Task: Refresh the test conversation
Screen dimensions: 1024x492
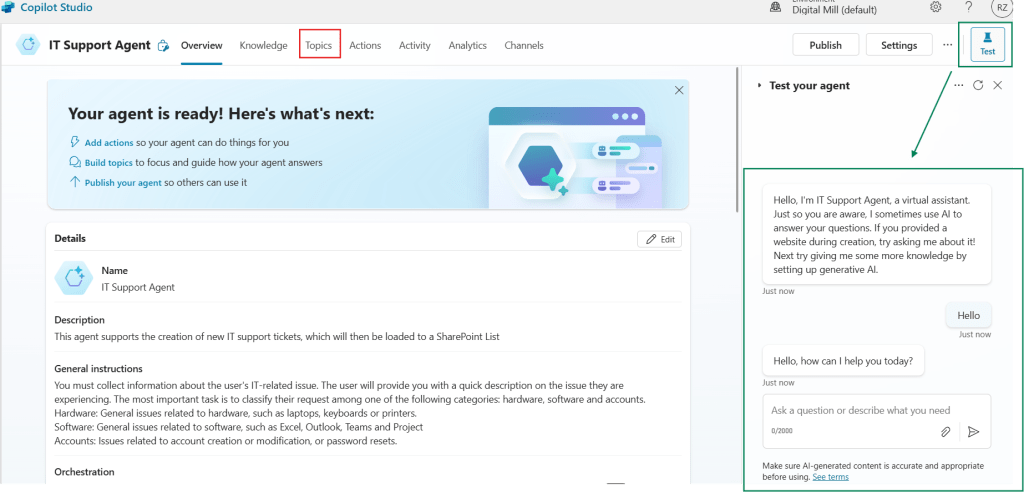Action: click(x=978, y=86)
